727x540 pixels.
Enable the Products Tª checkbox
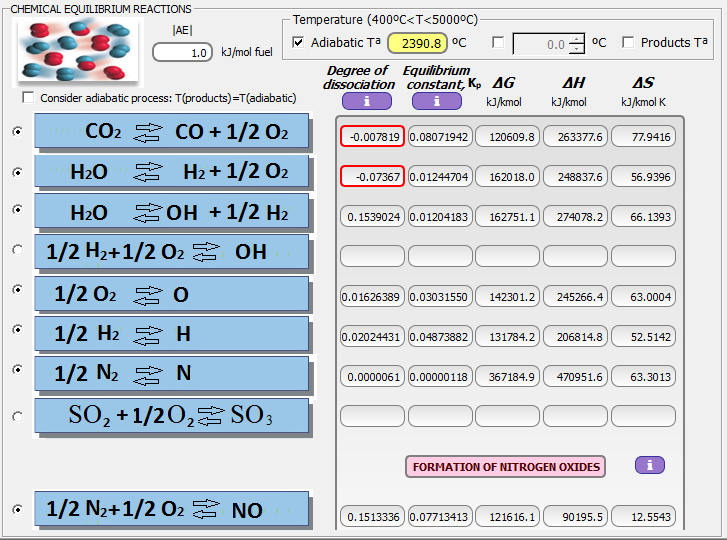tap(628, 43)
